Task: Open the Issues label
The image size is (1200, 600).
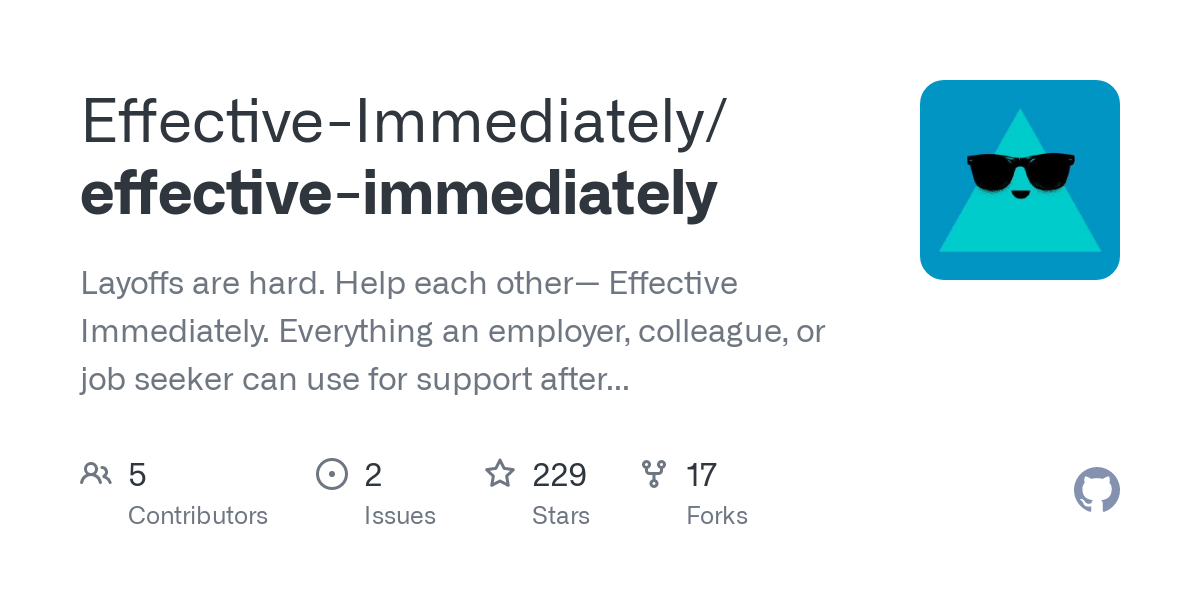Action: [x=400, y=516]
